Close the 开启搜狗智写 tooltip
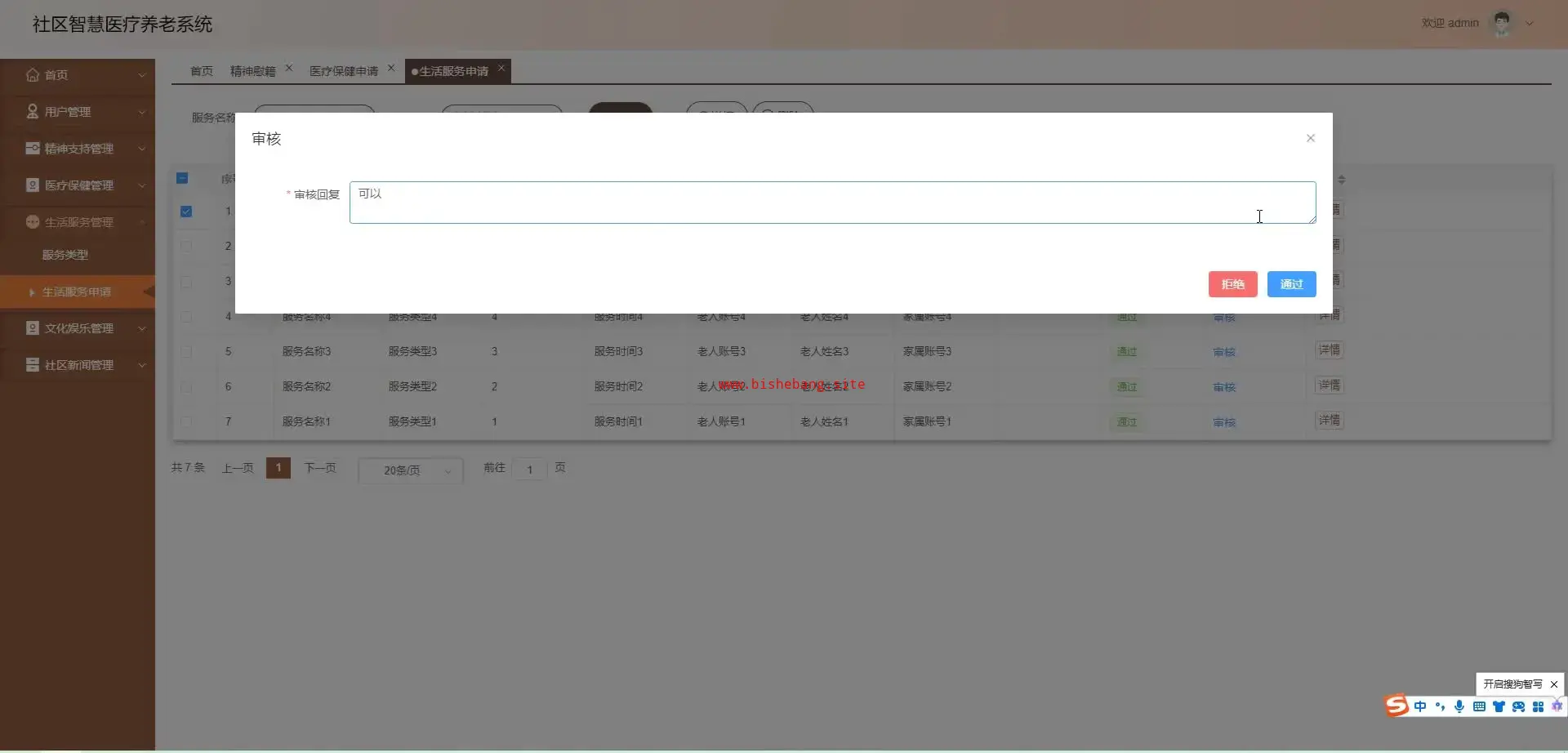The image size is (1568, 753). click(1554, 684)
